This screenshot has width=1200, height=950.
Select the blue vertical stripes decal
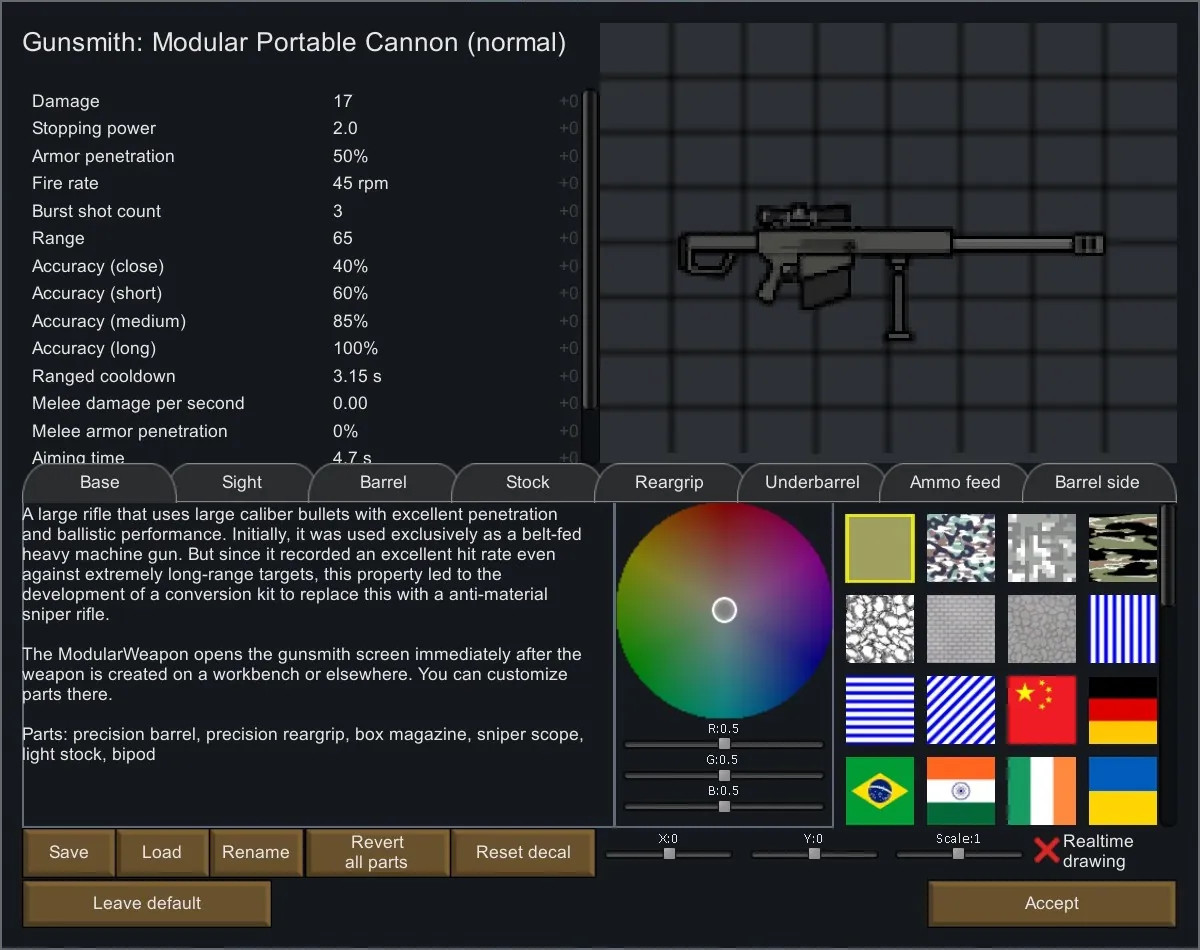pyautogui.click(x=1122, y=629)
